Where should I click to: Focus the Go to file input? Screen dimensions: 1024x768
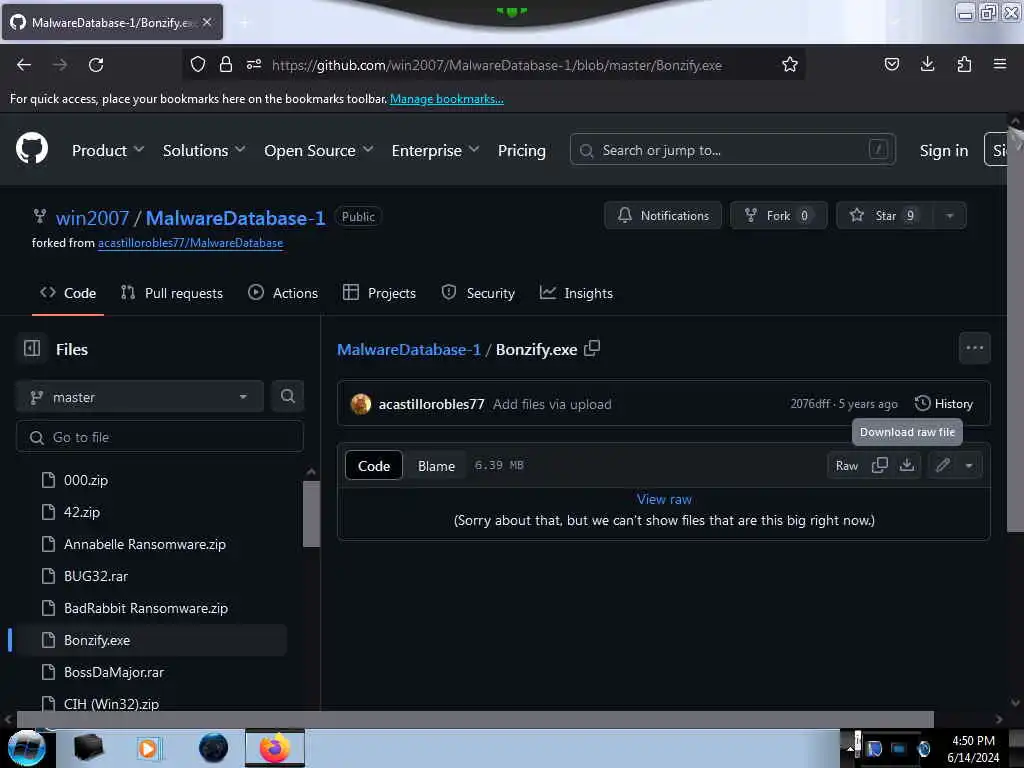click(160, 437)
